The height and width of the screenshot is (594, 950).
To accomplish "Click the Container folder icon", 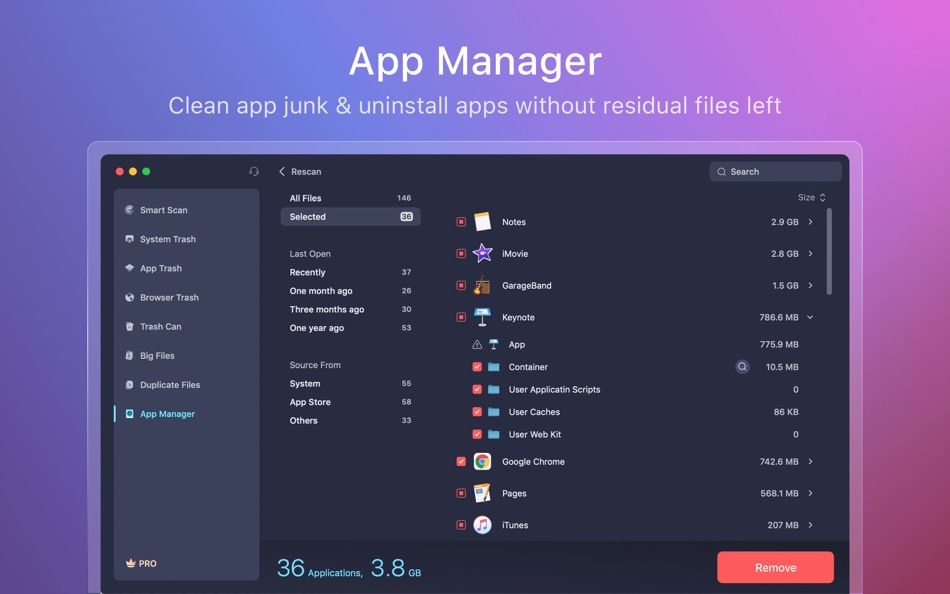I will pos(494,367).
